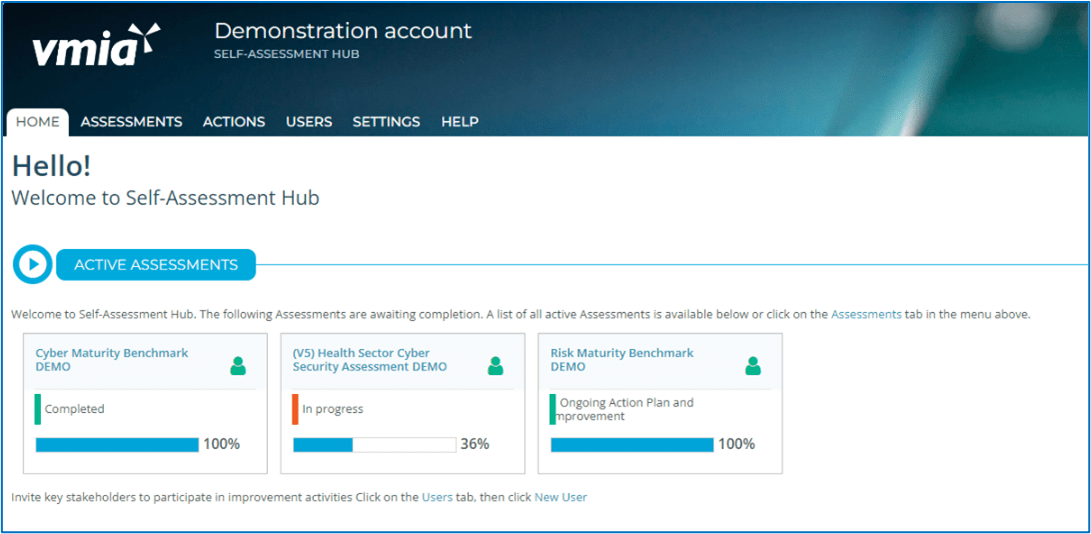Click Welcome to Self-Assessment Hub heading
Screen dimensions: 1091x534
[166, 198]
